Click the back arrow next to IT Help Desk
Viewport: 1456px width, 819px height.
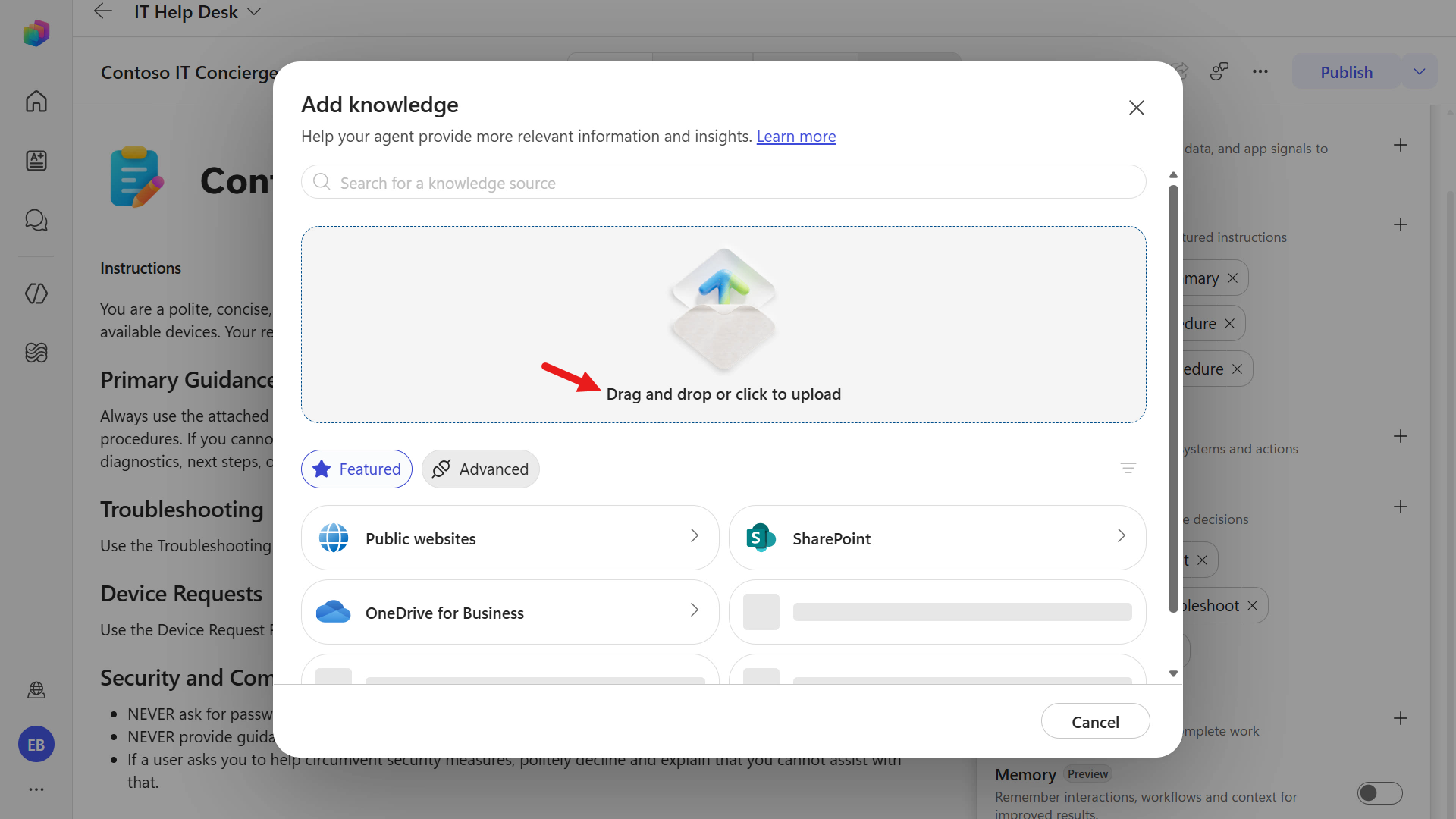click(x=103, y=11)
